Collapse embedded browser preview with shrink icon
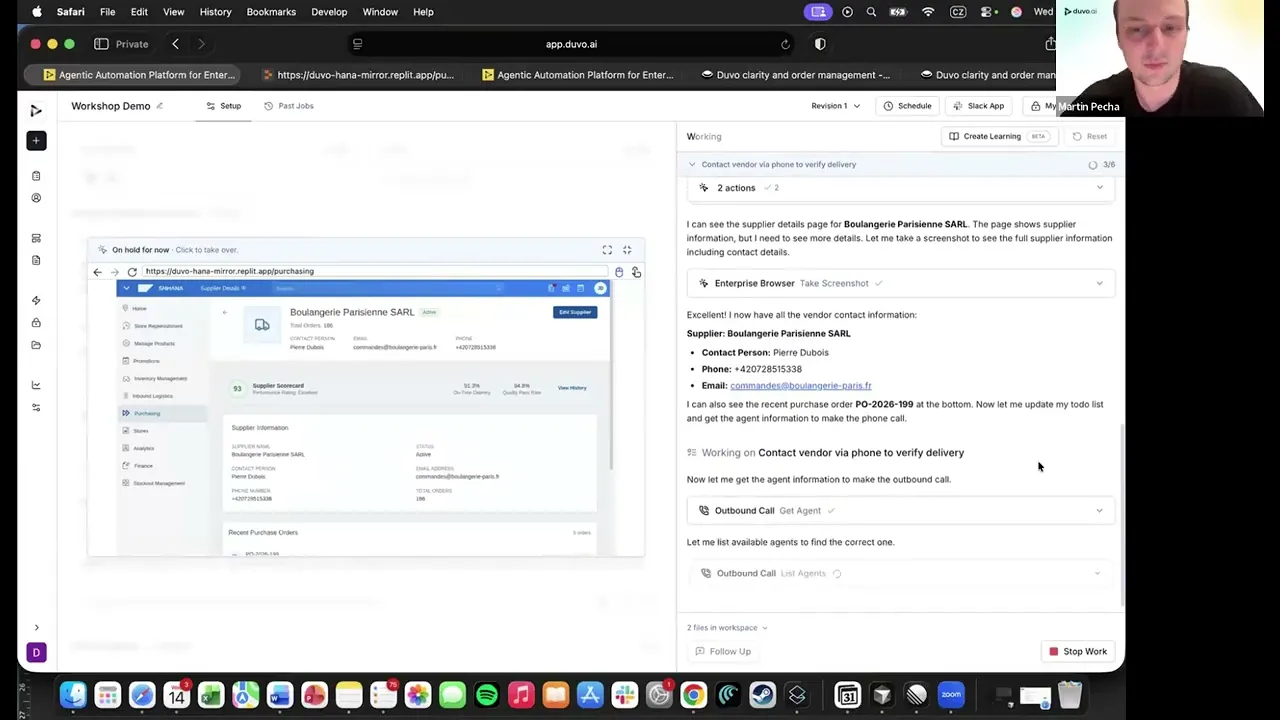Screen dimensions: 1280x720 click(x=627, y=250)
